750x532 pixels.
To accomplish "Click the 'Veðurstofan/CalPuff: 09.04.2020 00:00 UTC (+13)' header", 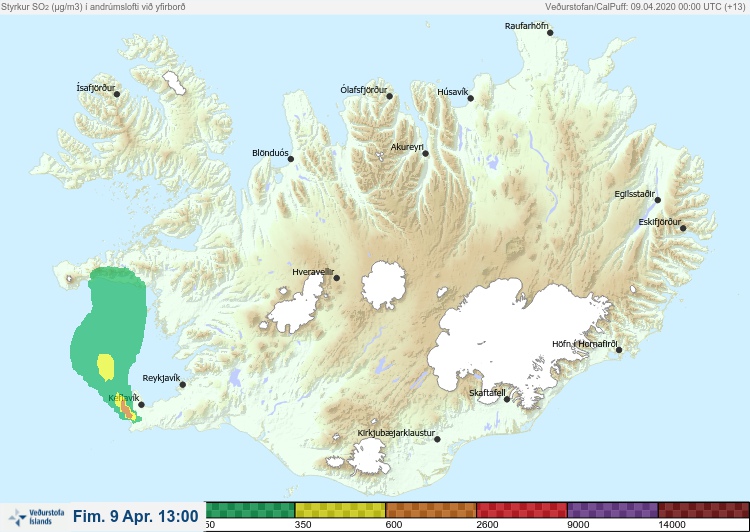I will coord(645,7).
